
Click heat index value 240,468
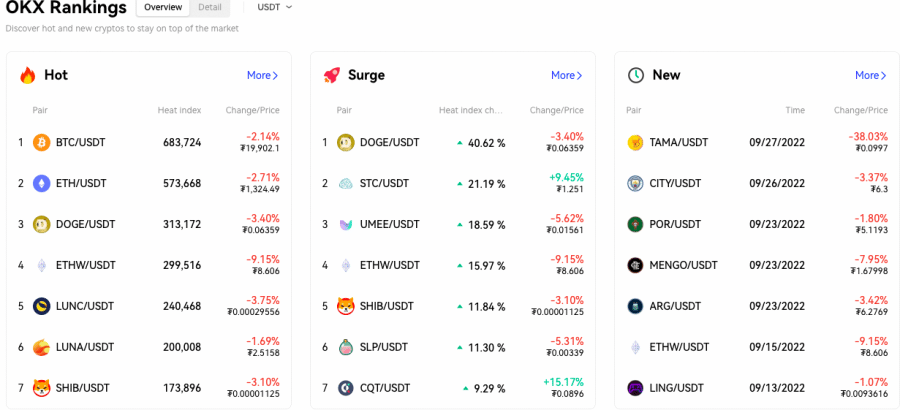(182, 306)
